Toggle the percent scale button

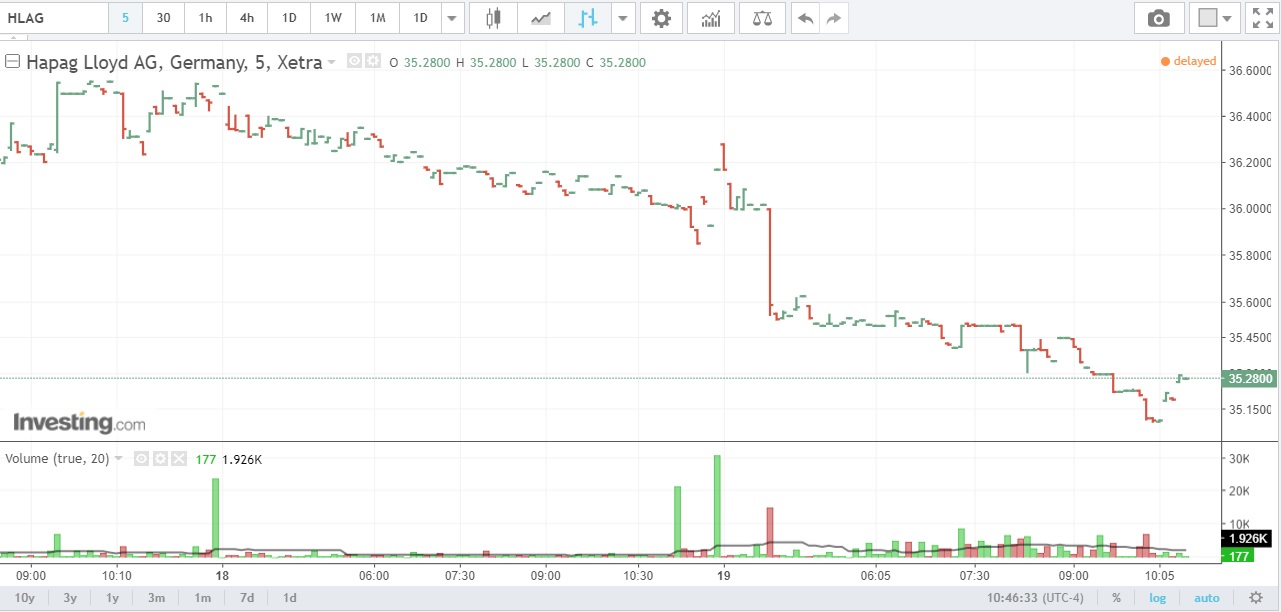point(1116,598)
